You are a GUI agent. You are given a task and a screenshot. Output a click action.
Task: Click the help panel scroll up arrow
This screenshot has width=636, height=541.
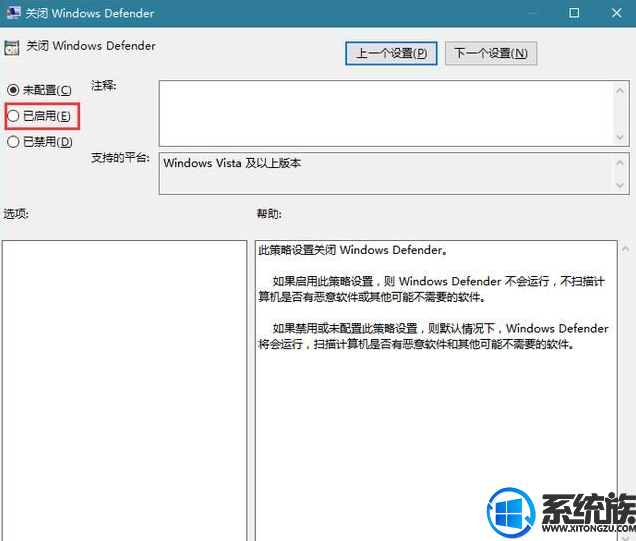pyautogui.click(x=625, y=249)
